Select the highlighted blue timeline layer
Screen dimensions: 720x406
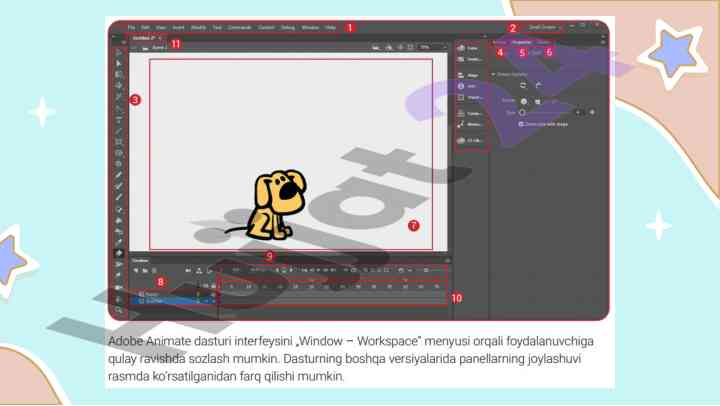coord(174,300)
